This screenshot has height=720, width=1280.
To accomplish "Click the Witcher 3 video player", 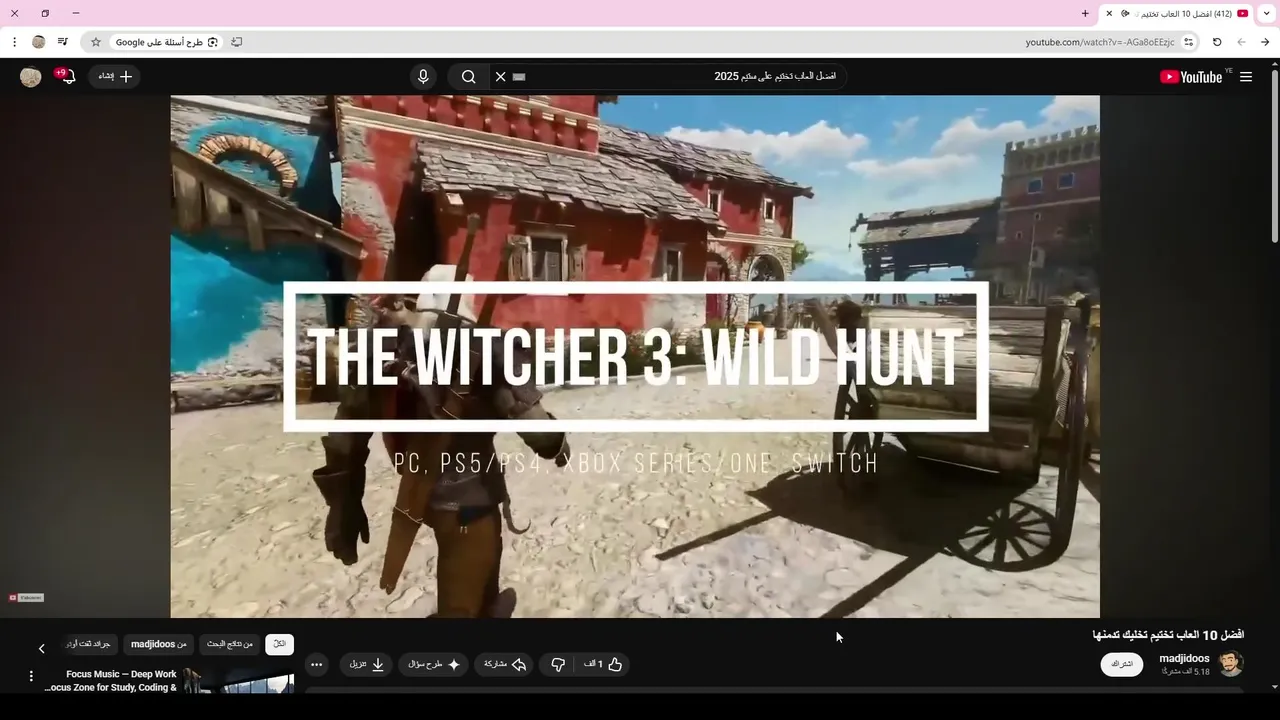I will [635, 356].
